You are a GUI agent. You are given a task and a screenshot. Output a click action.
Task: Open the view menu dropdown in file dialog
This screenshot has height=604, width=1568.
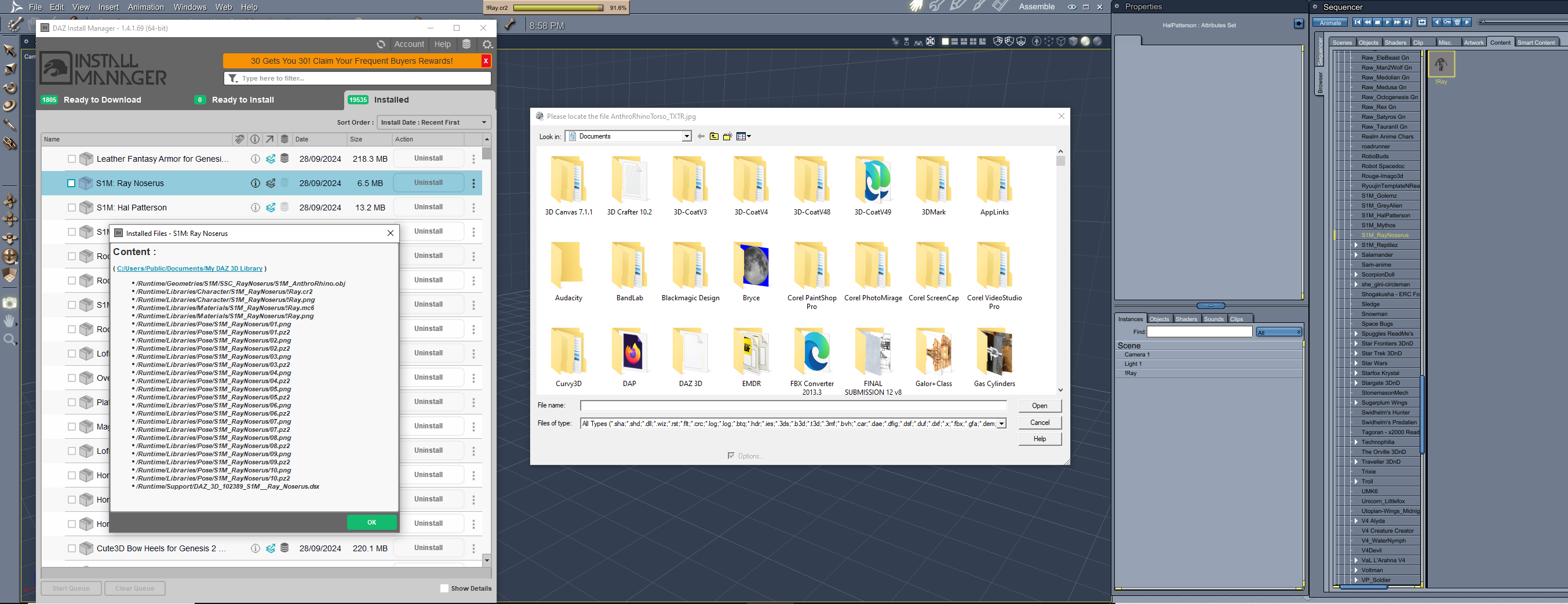point(743,136)
